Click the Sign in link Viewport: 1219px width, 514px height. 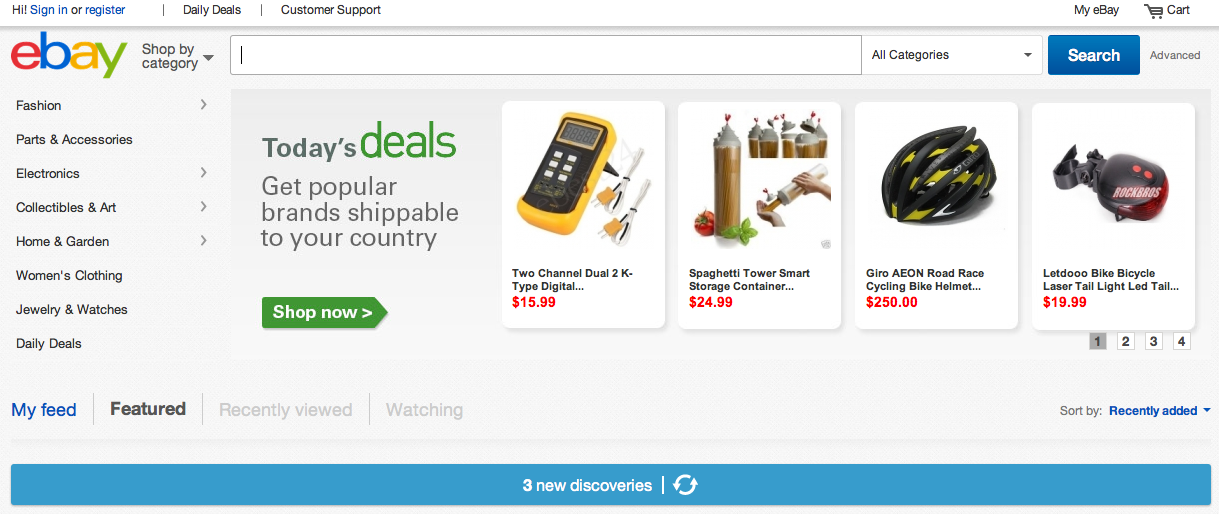49,10
